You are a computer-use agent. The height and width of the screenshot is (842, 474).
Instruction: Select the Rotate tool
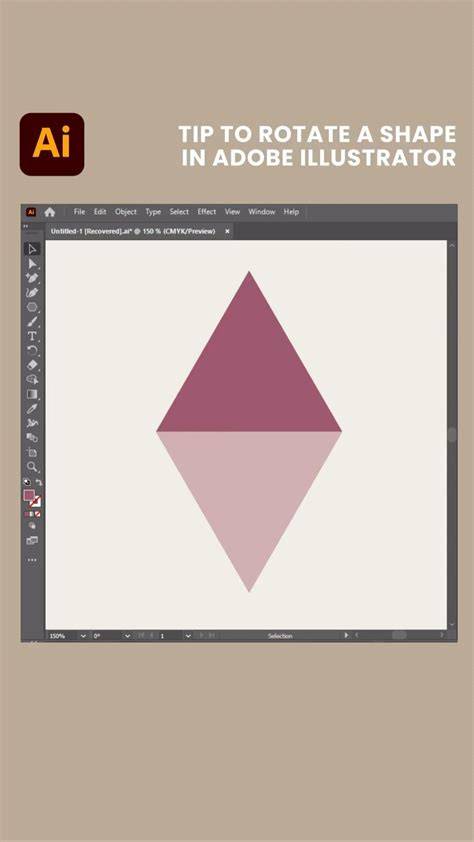click(32, 350)
